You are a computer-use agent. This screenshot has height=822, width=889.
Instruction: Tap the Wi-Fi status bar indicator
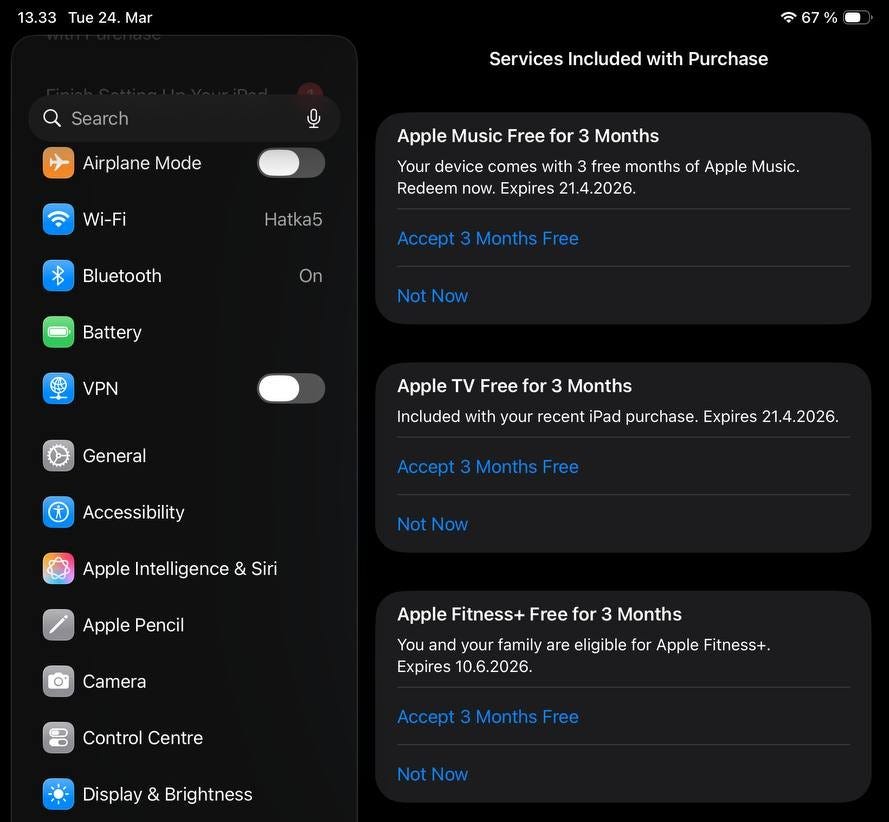click(788, 17)
